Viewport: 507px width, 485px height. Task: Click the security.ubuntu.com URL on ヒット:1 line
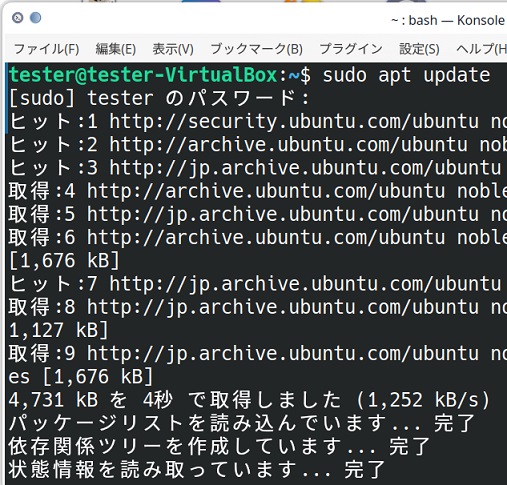[x=294, y=121]
